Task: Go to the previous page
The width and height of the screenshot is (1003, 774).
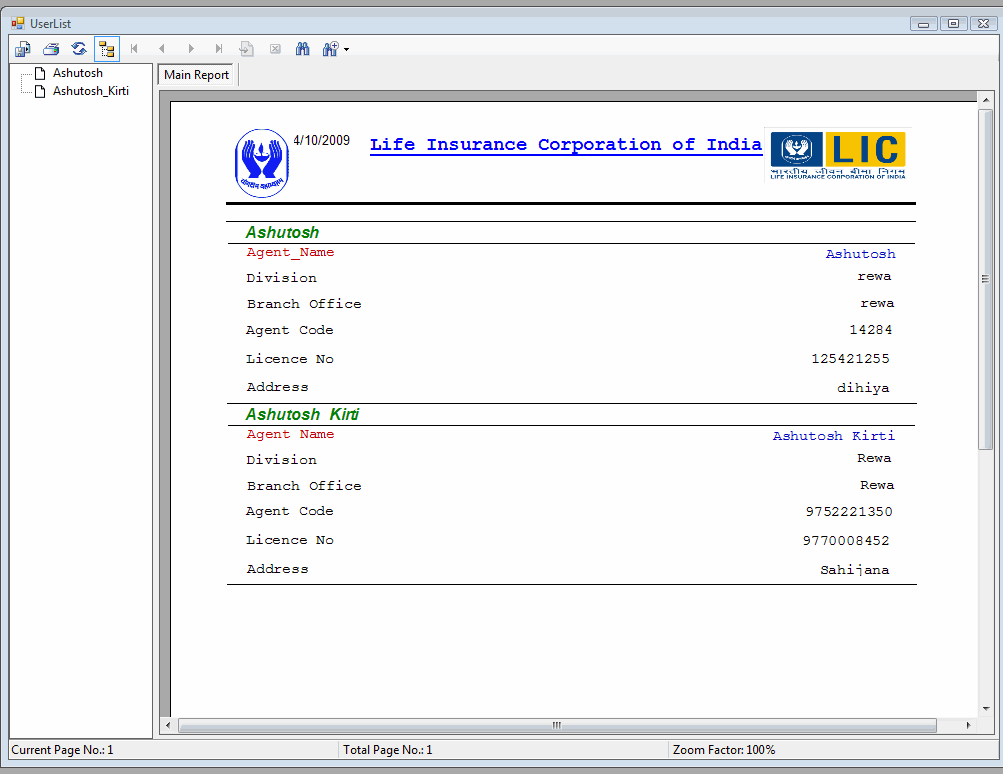Action: (162, 48)
